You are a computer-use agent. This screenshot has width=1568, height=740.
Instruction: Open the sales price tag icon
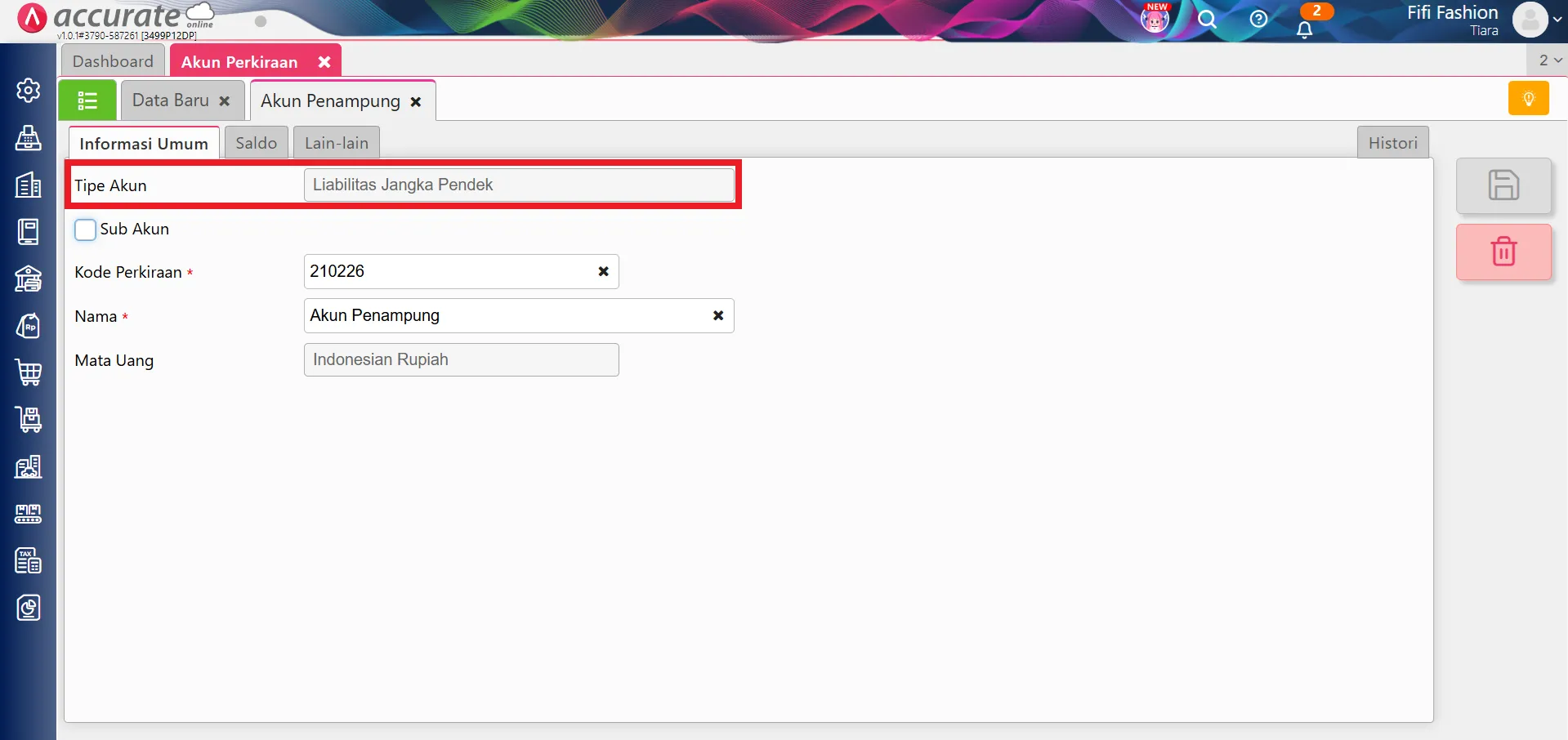pyautogui.click(x=29, y=326)
